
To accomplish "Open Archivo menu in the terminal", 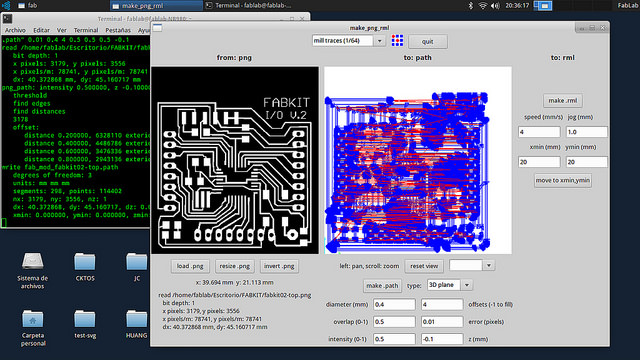I will click(x=15, y=30).
